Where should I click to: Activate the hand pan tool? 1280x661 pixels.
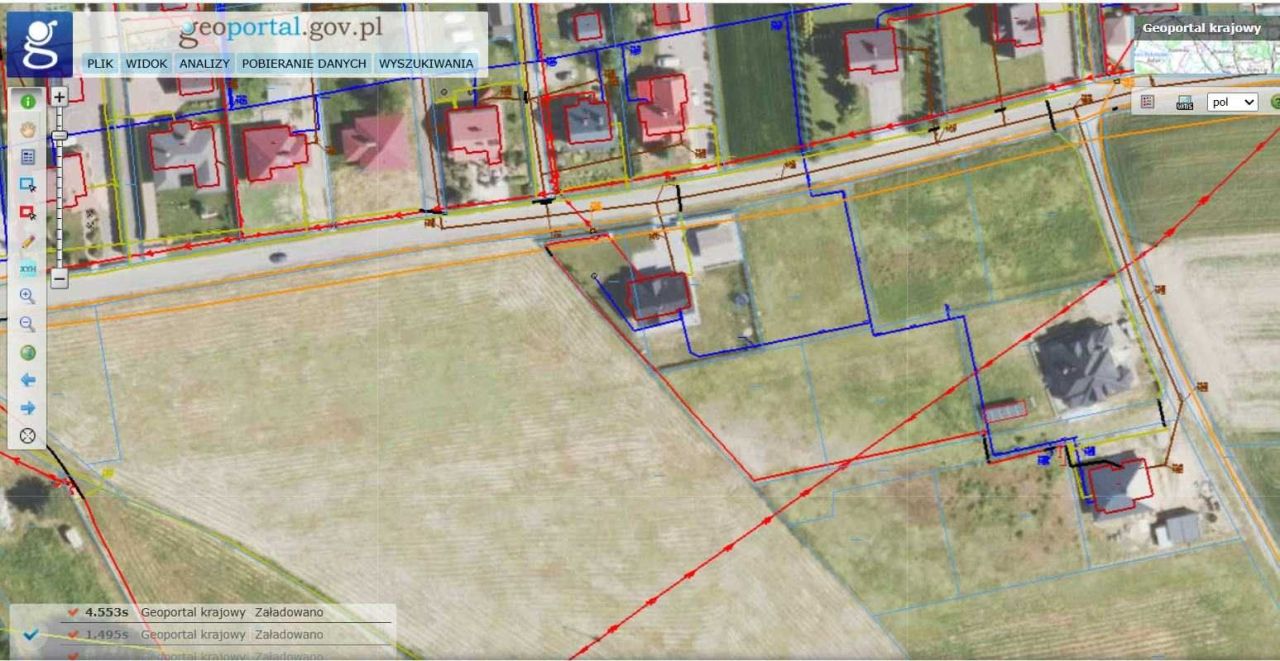pos(28,129)
